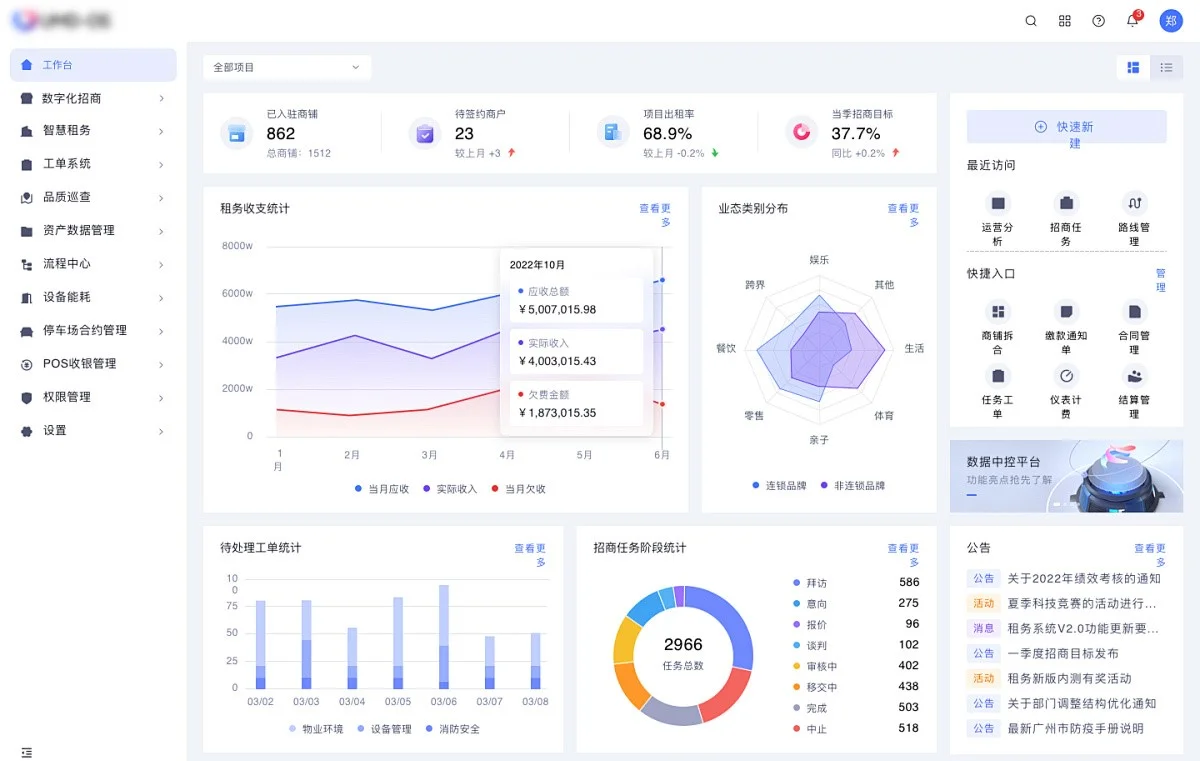This screenshot has height=761, width=1200.
Task: Open notice 关于2022年绩效考核的通知
Action: pyautogui.click(x=1084, y=578)
